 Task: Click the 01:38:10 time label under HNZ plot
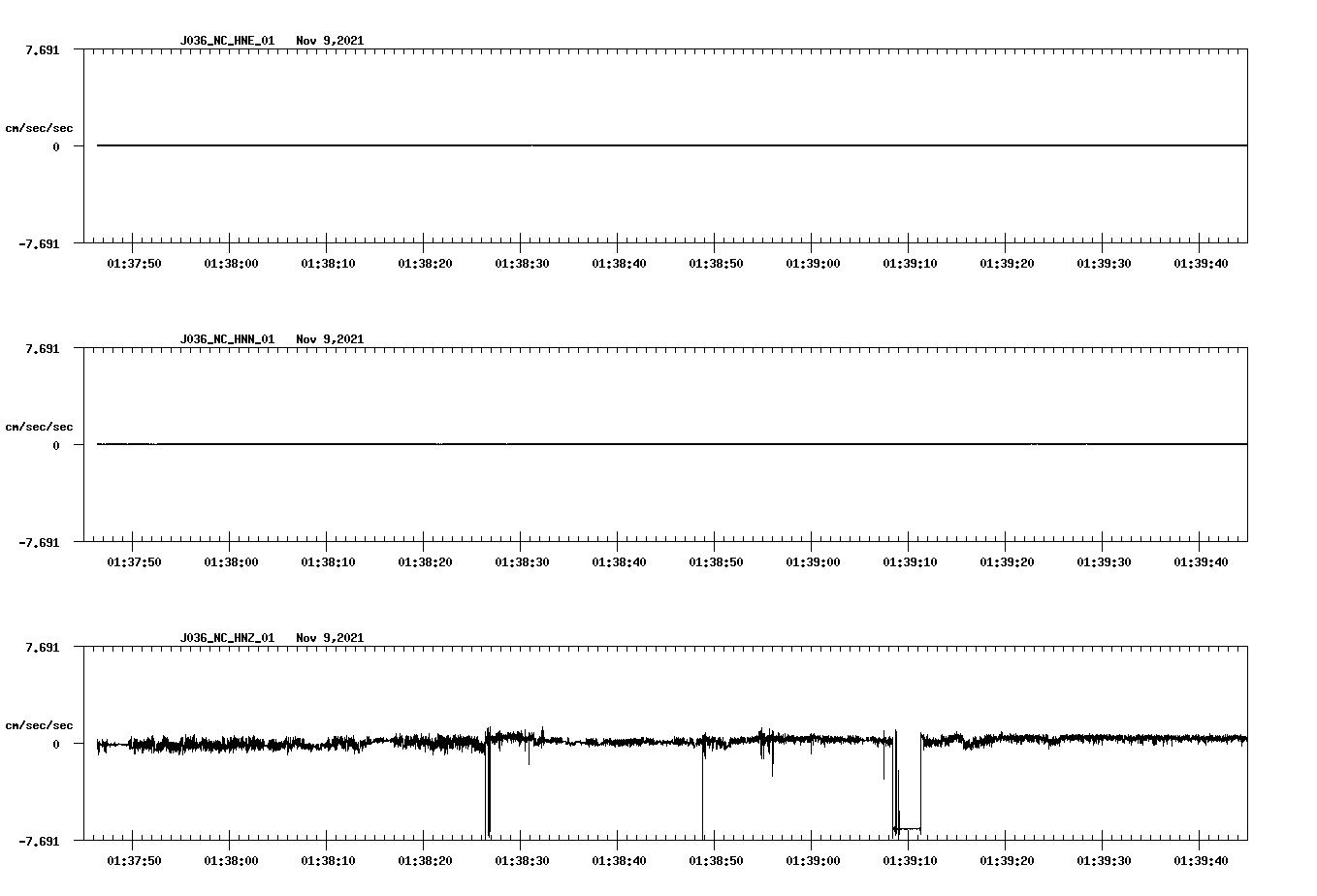pyautogui.click(x=328, y=861)
